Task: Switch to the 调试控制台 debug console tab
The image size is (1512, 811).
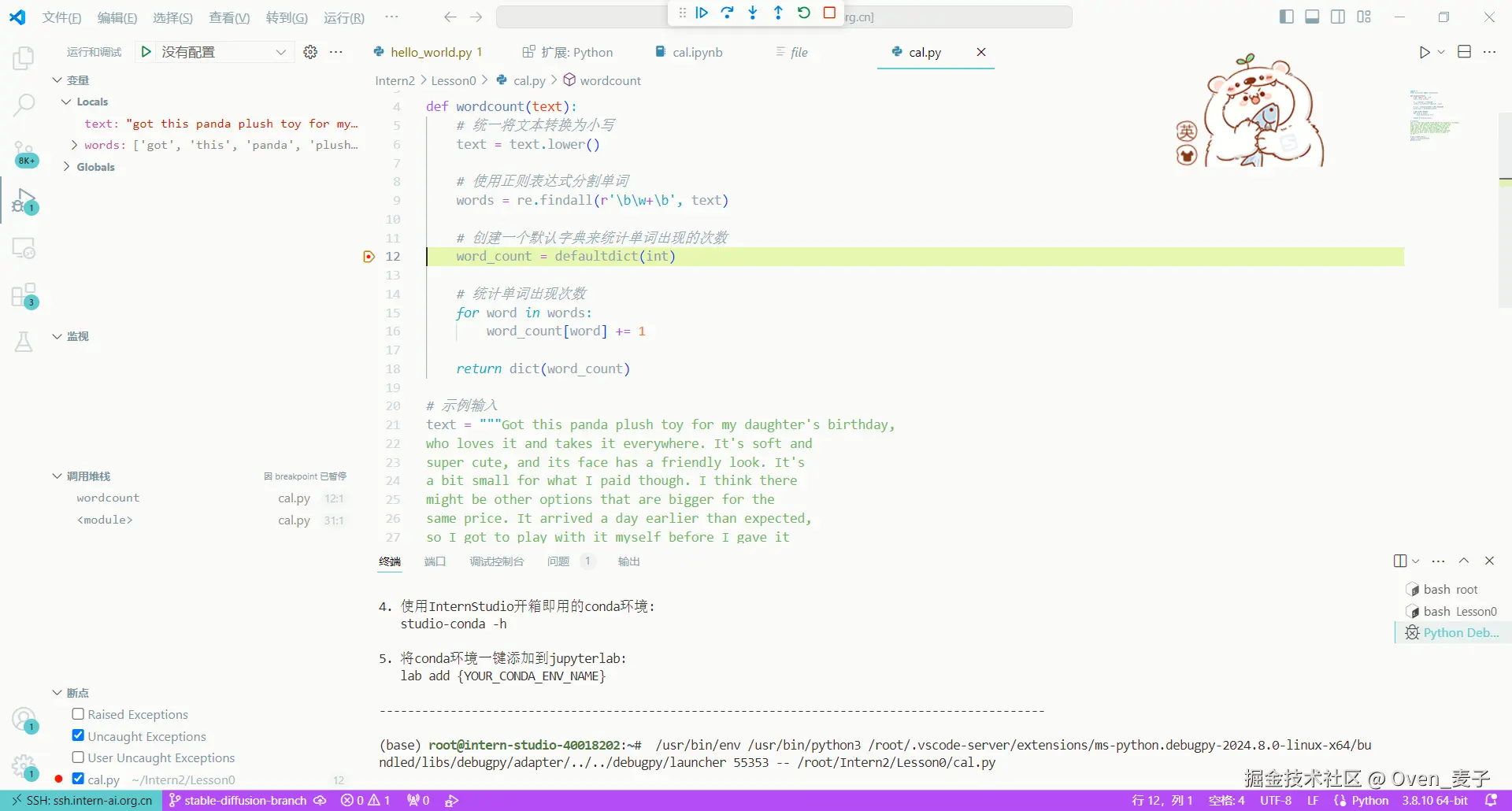Action: [497, 561]
